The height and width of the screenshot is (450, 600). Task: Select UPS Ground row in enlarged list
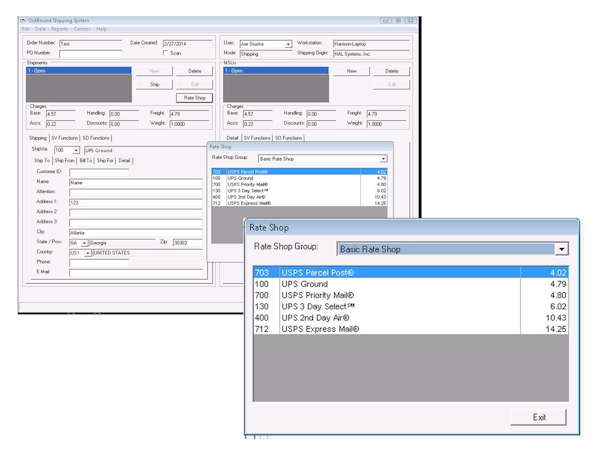pos(411,284)
